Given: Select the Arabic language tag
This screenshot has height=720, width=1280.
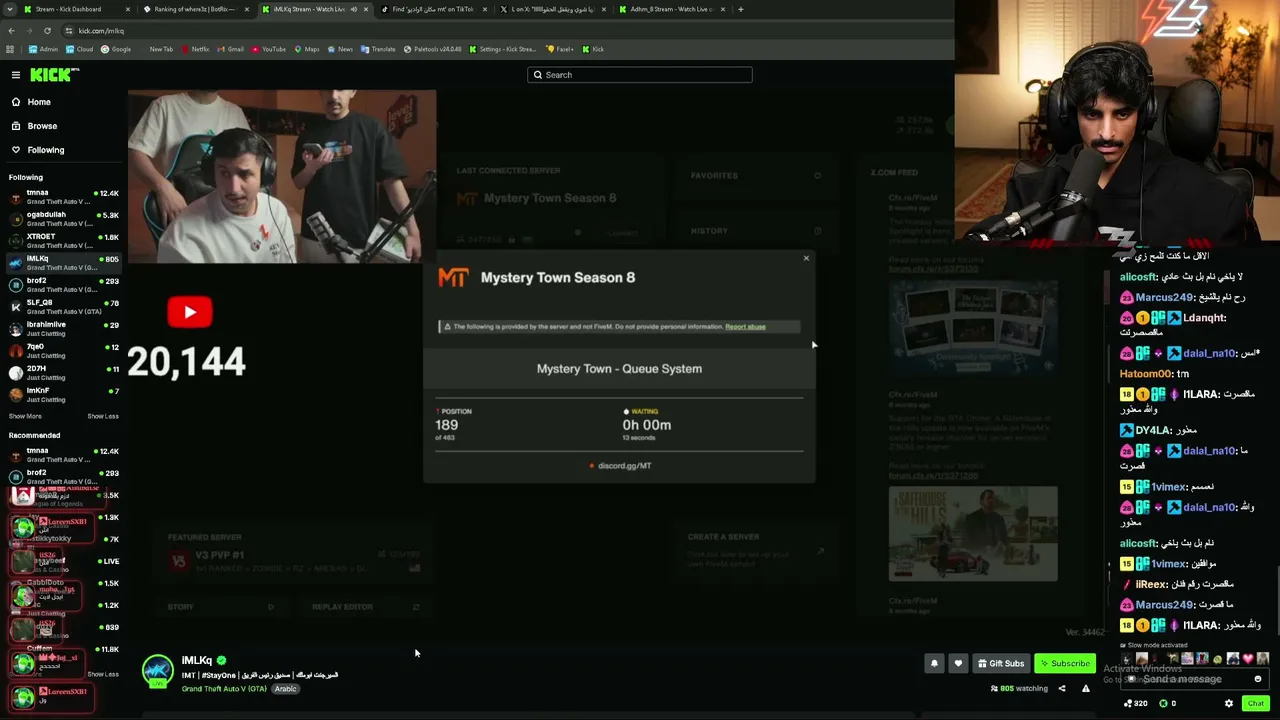Looking at the screenshot, I should 285,689.
